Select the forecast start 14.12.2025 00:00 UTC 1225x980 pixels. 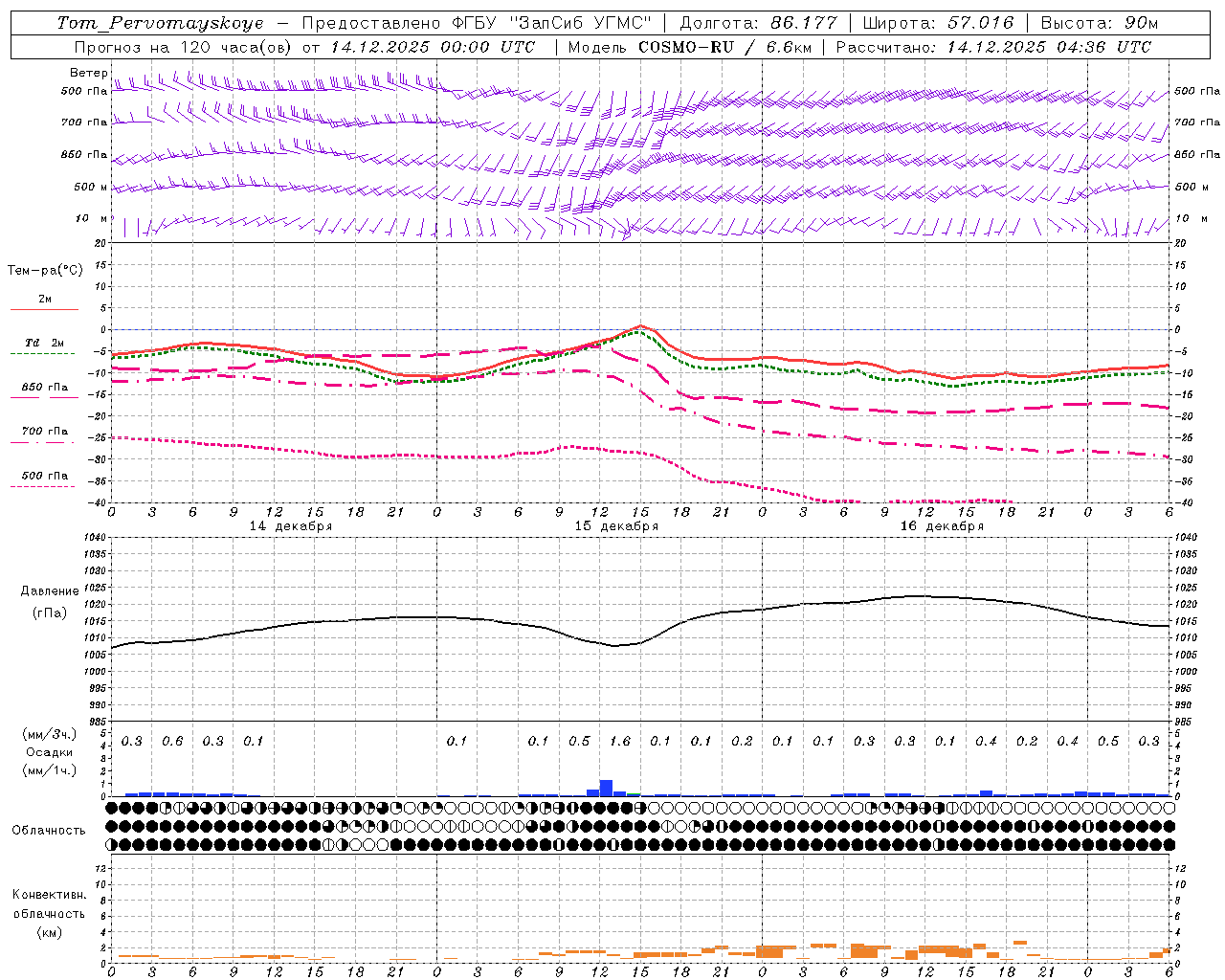pyautogui.click(x=433, y=47)
